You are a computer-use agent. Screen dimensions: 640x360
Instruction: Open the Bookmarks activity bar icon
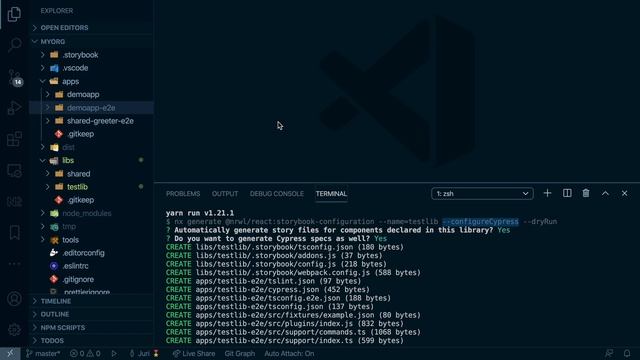(14, 233)
